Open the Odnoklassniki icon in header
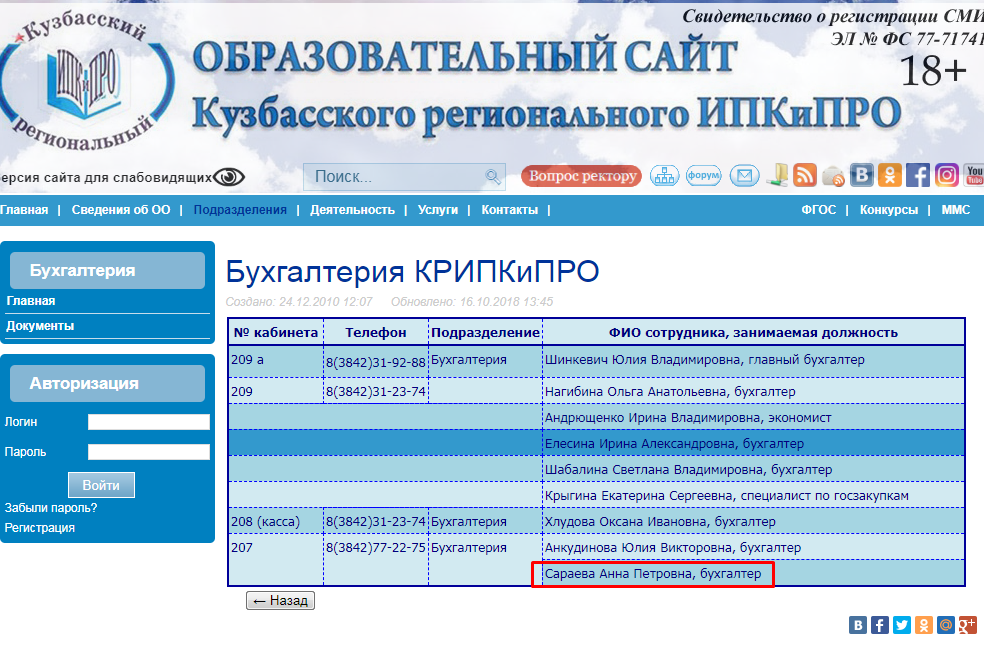 [x=890, y=176]
